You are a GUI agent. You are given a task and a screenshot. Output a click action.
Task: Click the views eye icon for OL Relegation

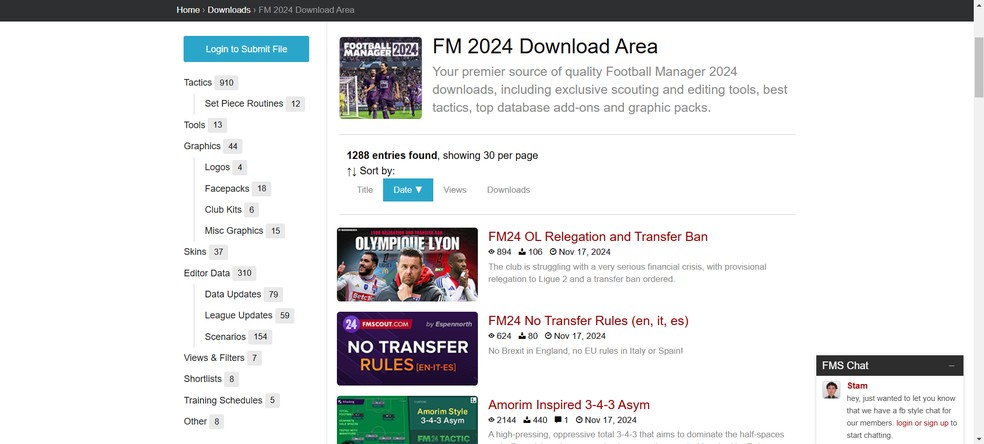pos(491,252)
